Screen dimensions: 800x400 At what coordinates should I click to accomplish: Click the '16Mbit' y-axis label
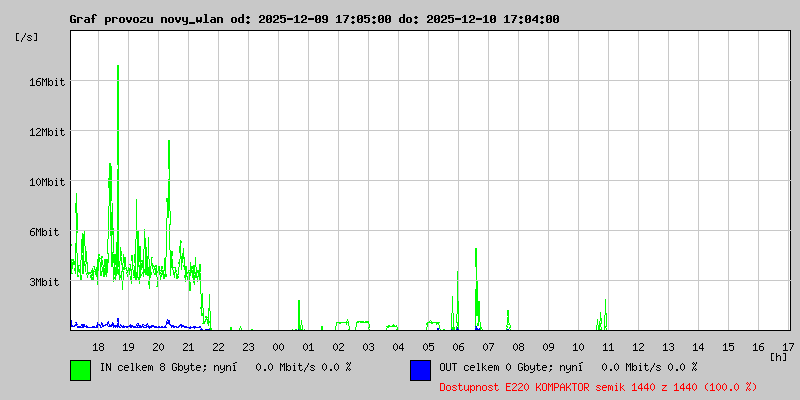pyautogui.click(x=48, y=82)
